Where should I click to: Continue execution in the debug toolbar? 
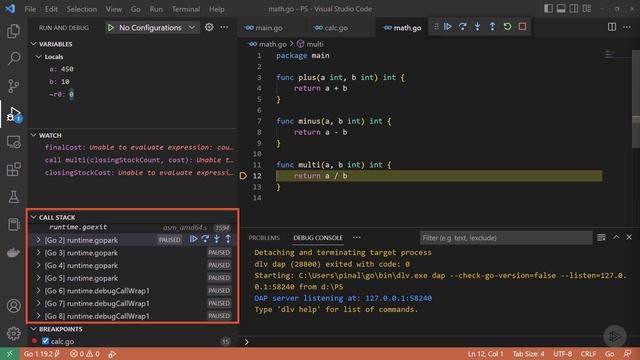pos(448,27)
